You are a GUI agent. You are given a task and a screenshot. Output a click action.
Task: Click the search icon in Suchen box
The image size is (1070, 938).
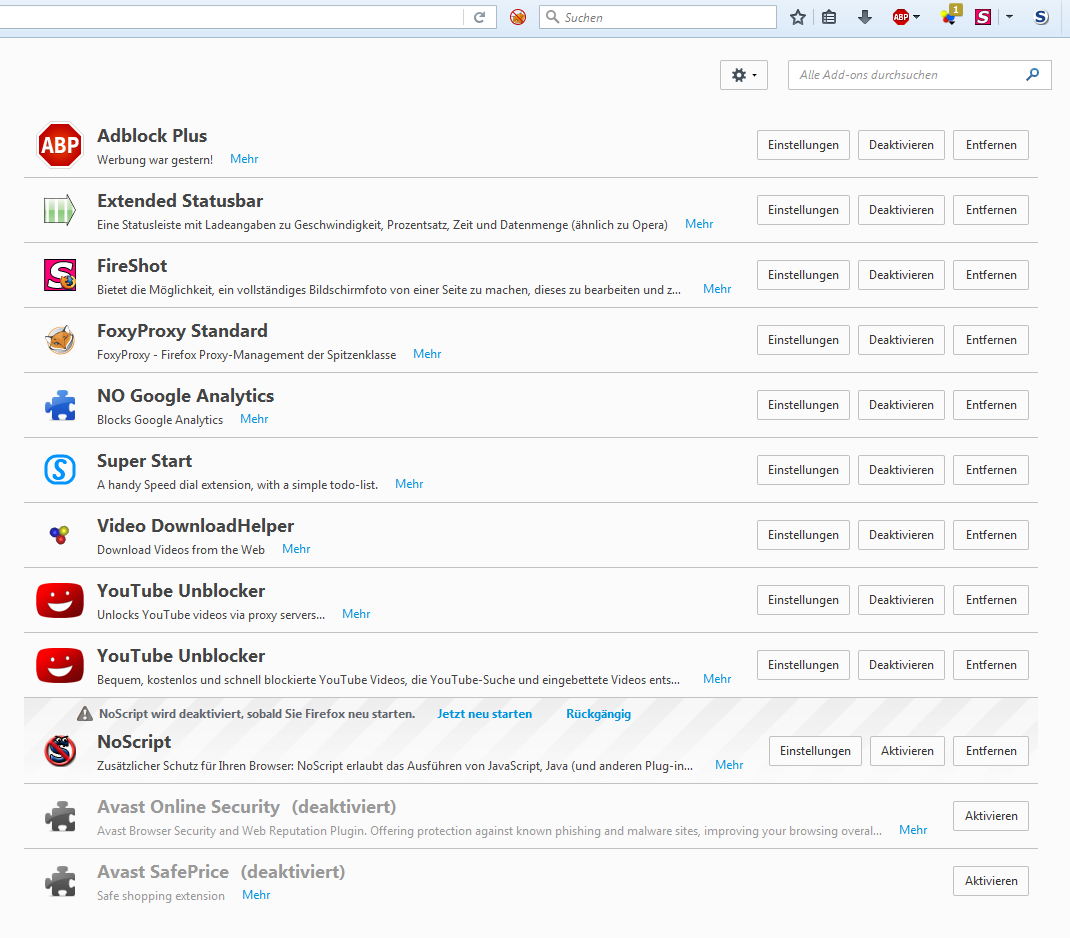(553, 17)
